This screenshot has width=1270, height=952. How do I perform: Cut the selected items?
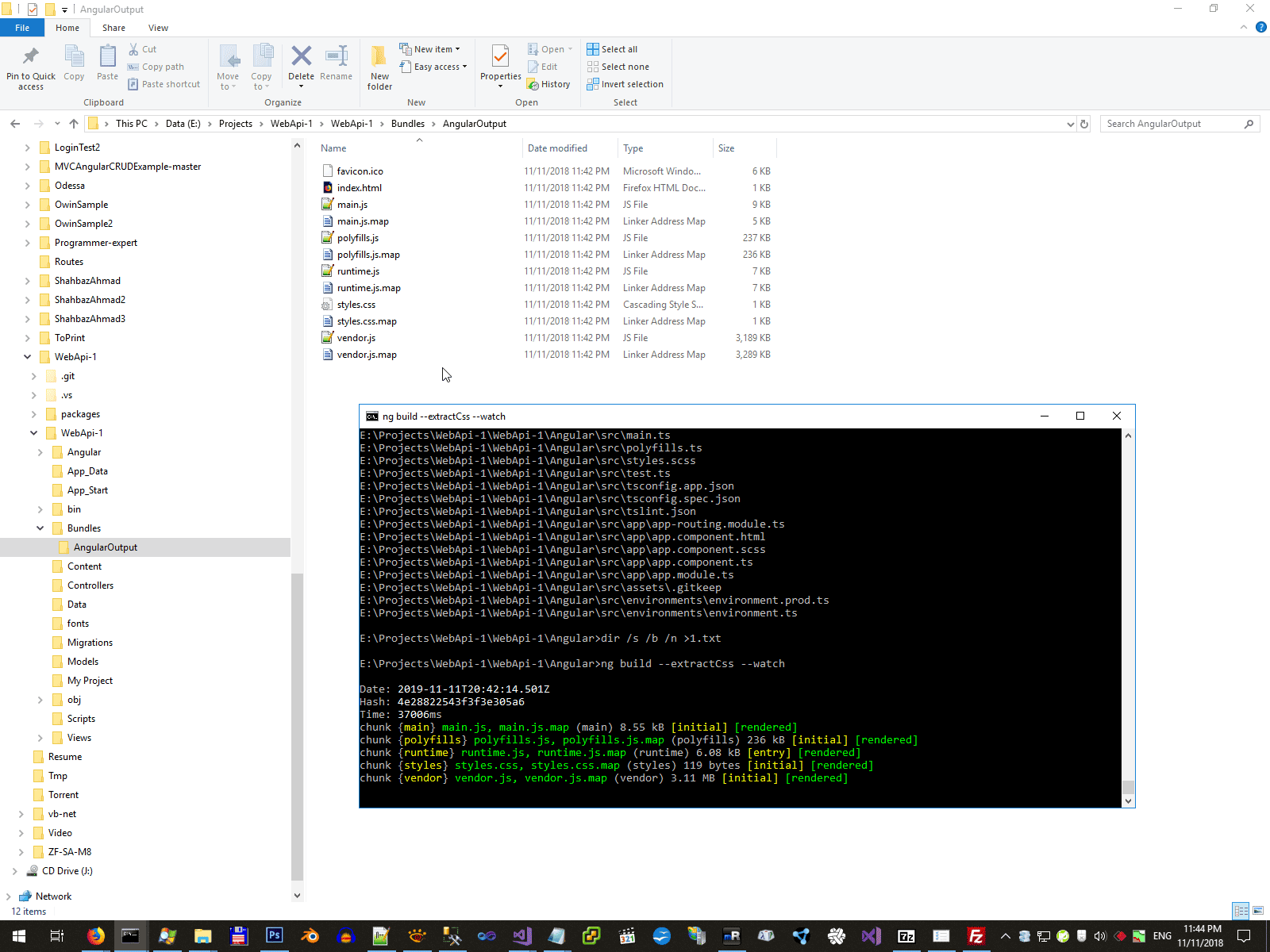pyautogui.click(x=143, y=49)
